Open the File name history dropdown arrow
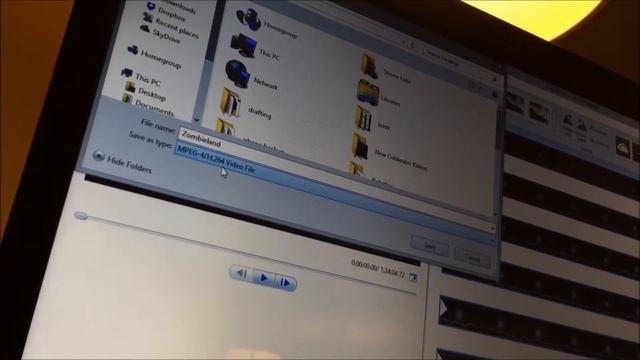The height and width of the screenshot is (360, 640). pos(493,229)
